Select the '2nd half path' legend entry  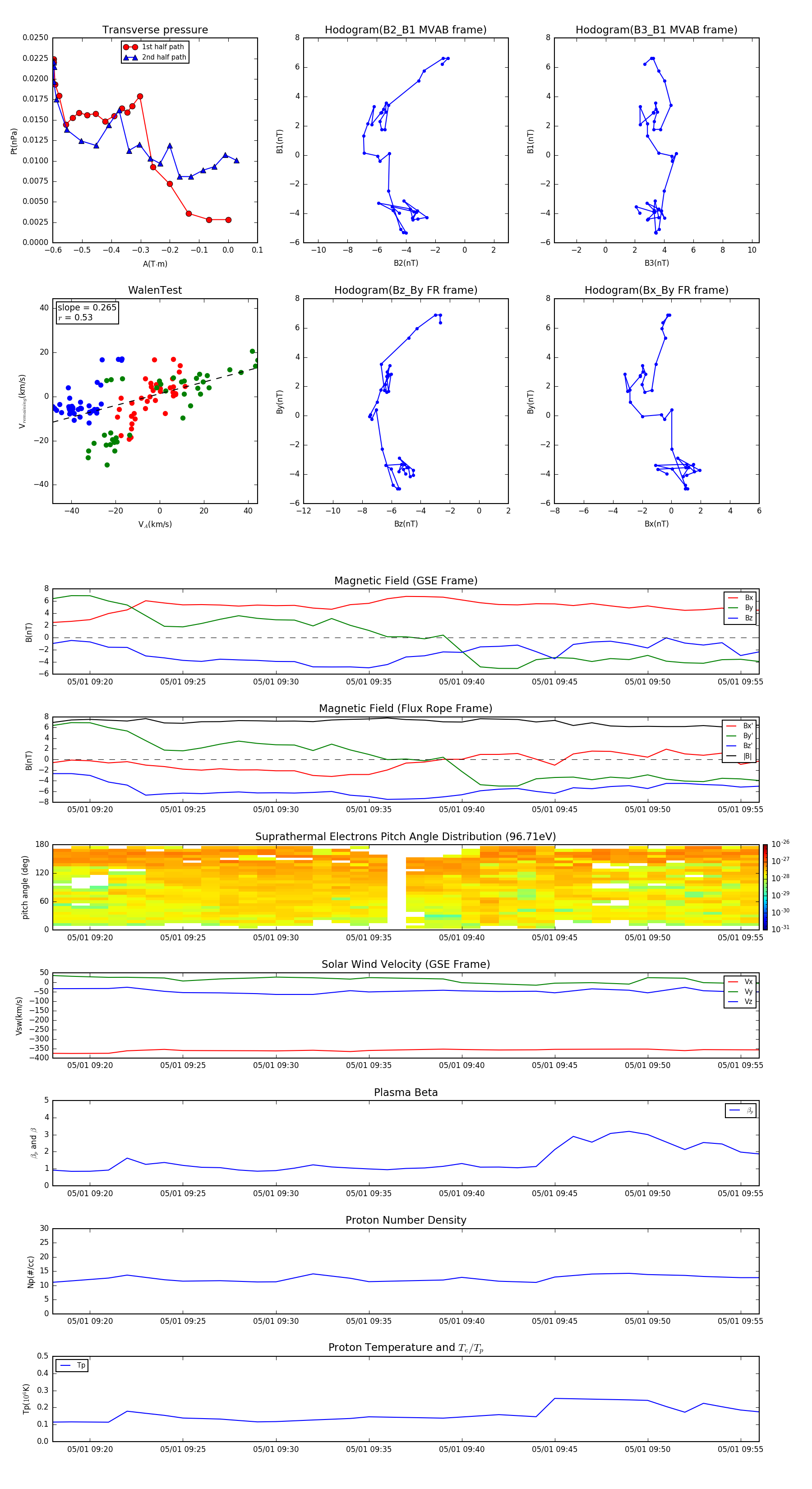coord(156,57)
